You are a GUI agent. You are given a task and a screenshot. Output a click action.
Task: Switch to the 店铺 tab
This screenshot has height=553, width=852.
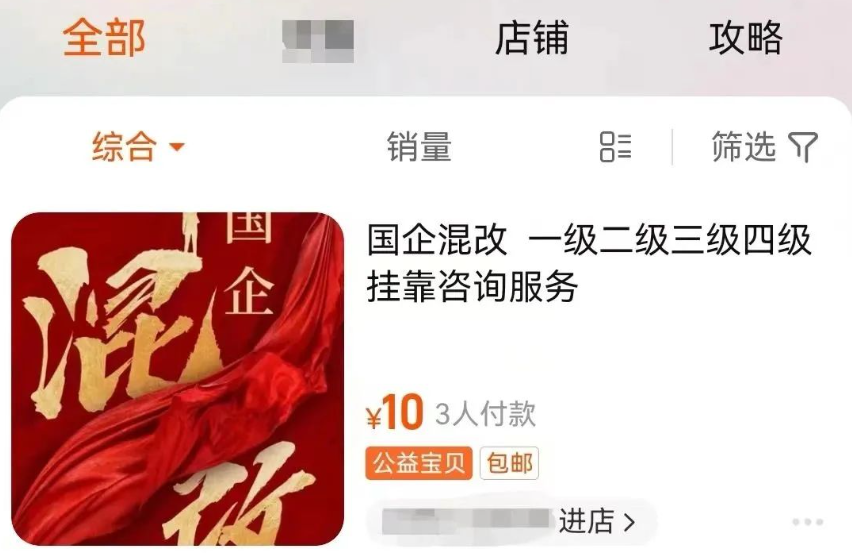click(532, 37)
